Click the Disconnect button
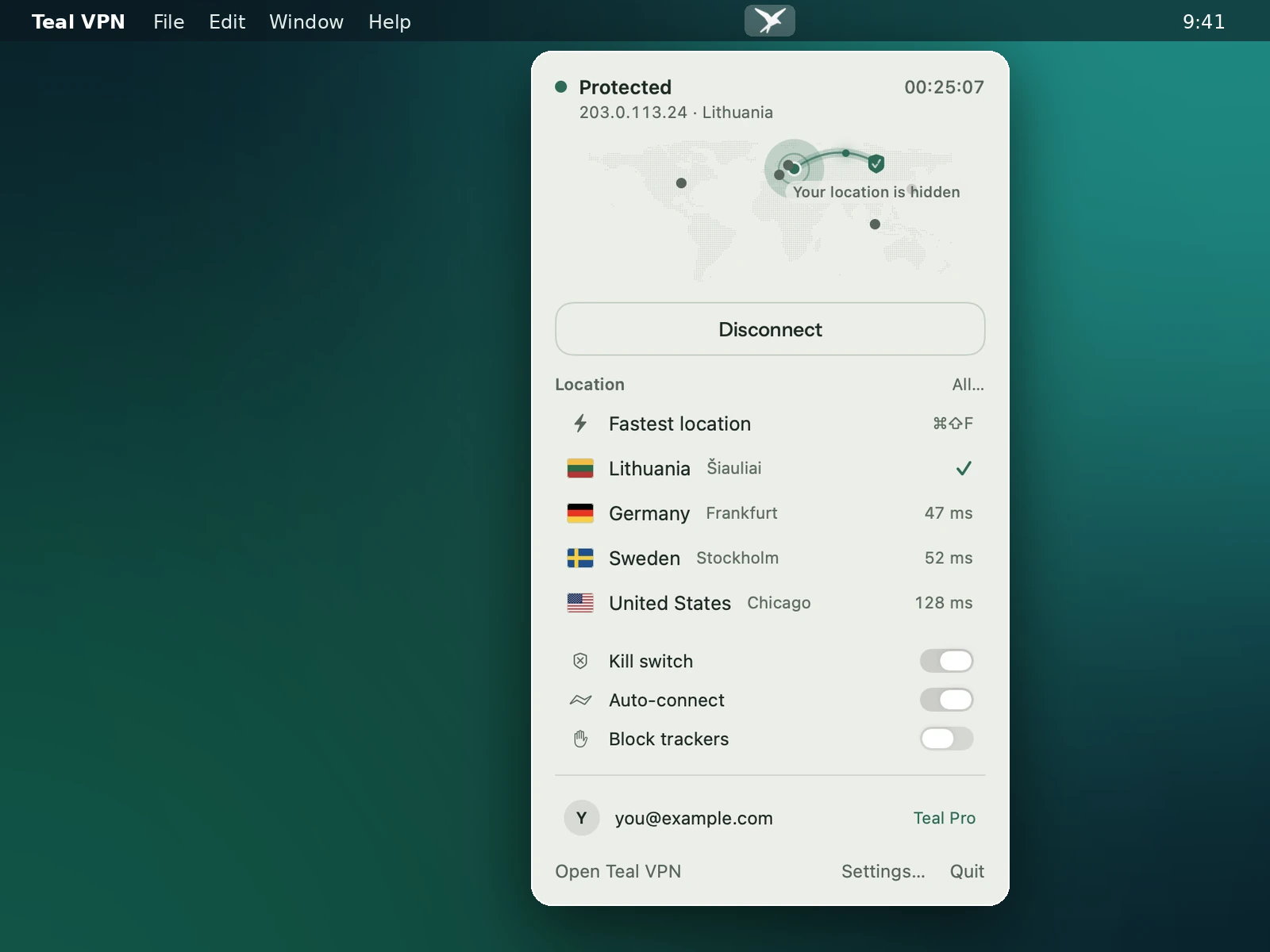Screen dimensions: 1270x952 point(770,328)
